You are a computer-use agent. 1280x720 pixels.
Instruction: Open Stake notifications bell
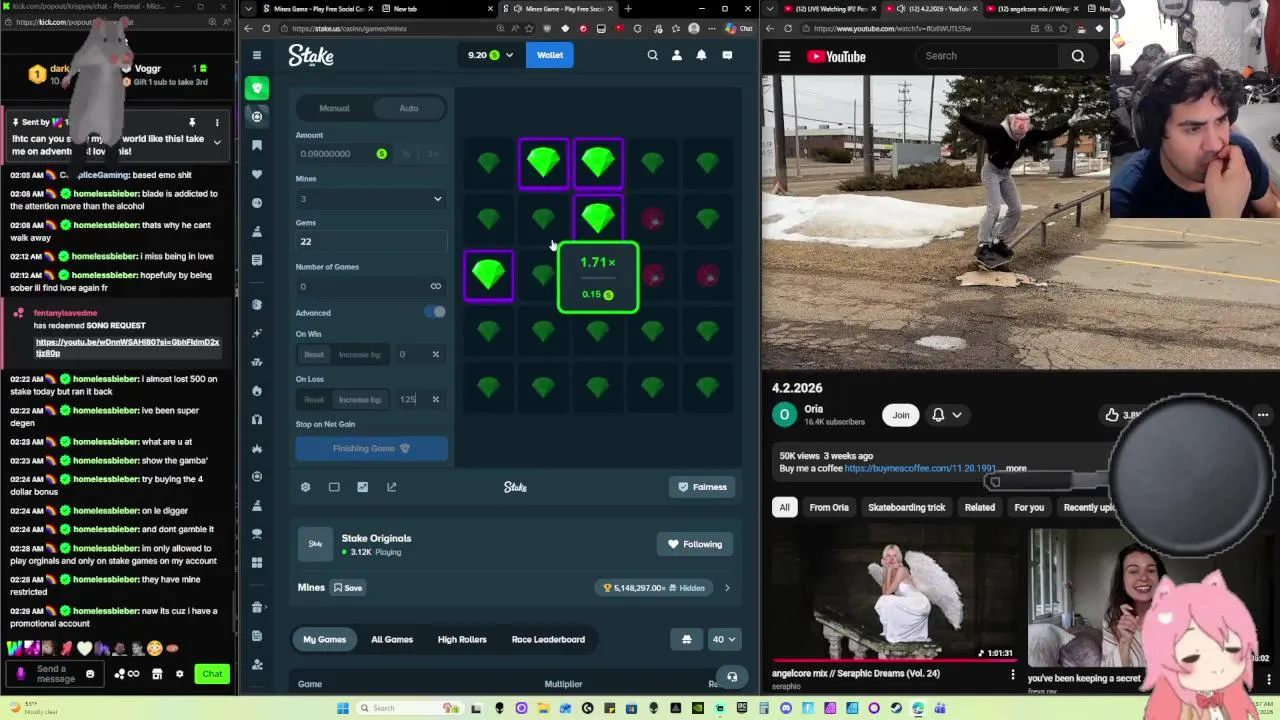tap(701, 55)
